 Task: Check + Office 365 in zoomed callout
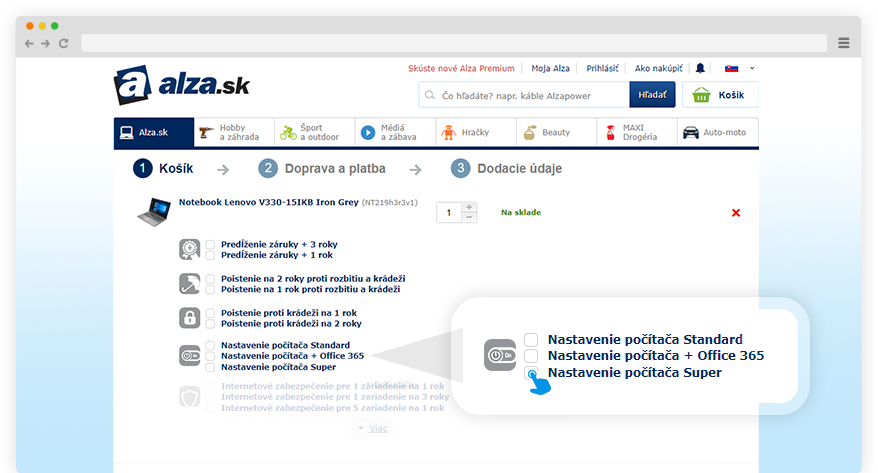coord(531,356)
